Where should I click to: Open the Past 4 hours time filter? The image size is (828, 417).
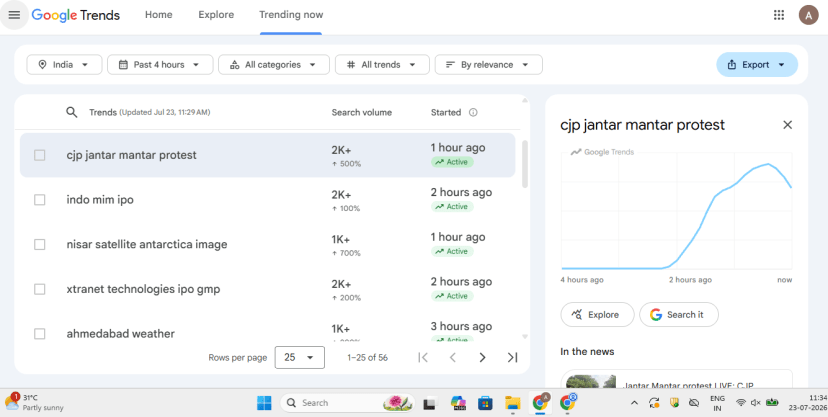coord(160,64)
